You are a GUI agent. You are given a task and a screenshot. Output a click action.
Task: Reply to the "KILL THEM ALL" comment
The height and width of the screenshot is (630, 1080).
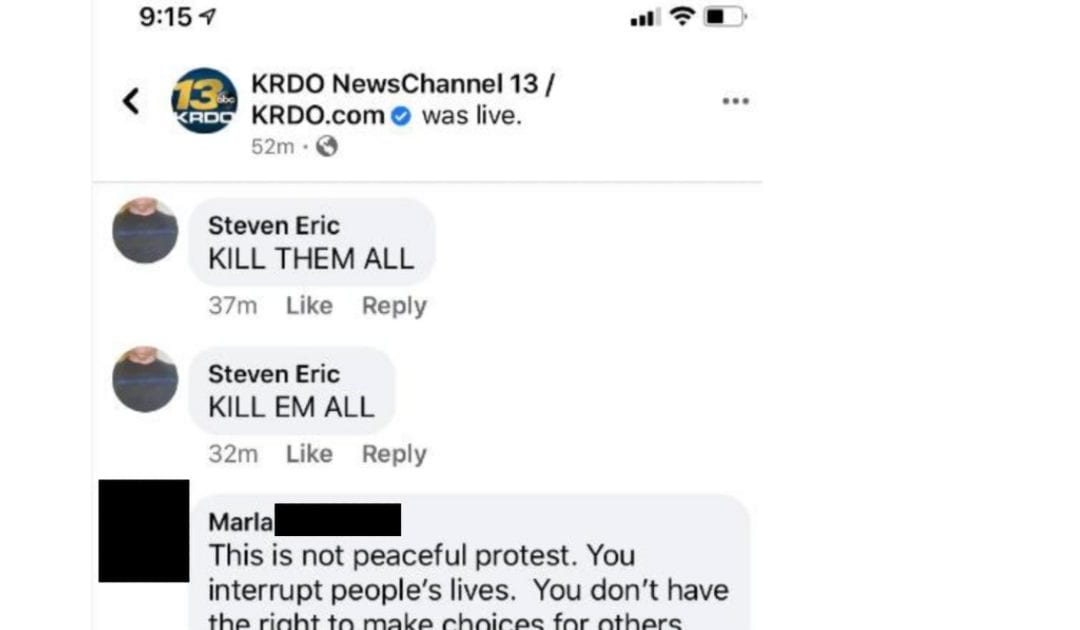394,306
